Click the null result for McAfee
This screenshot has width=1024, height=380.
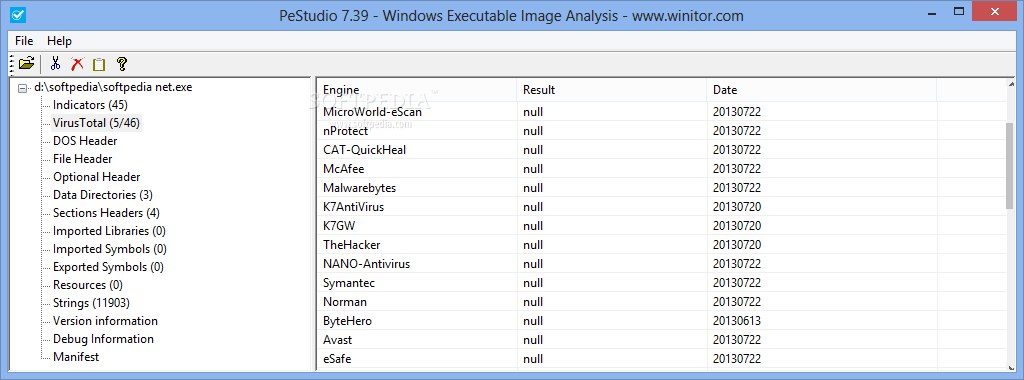coord(533,168)
